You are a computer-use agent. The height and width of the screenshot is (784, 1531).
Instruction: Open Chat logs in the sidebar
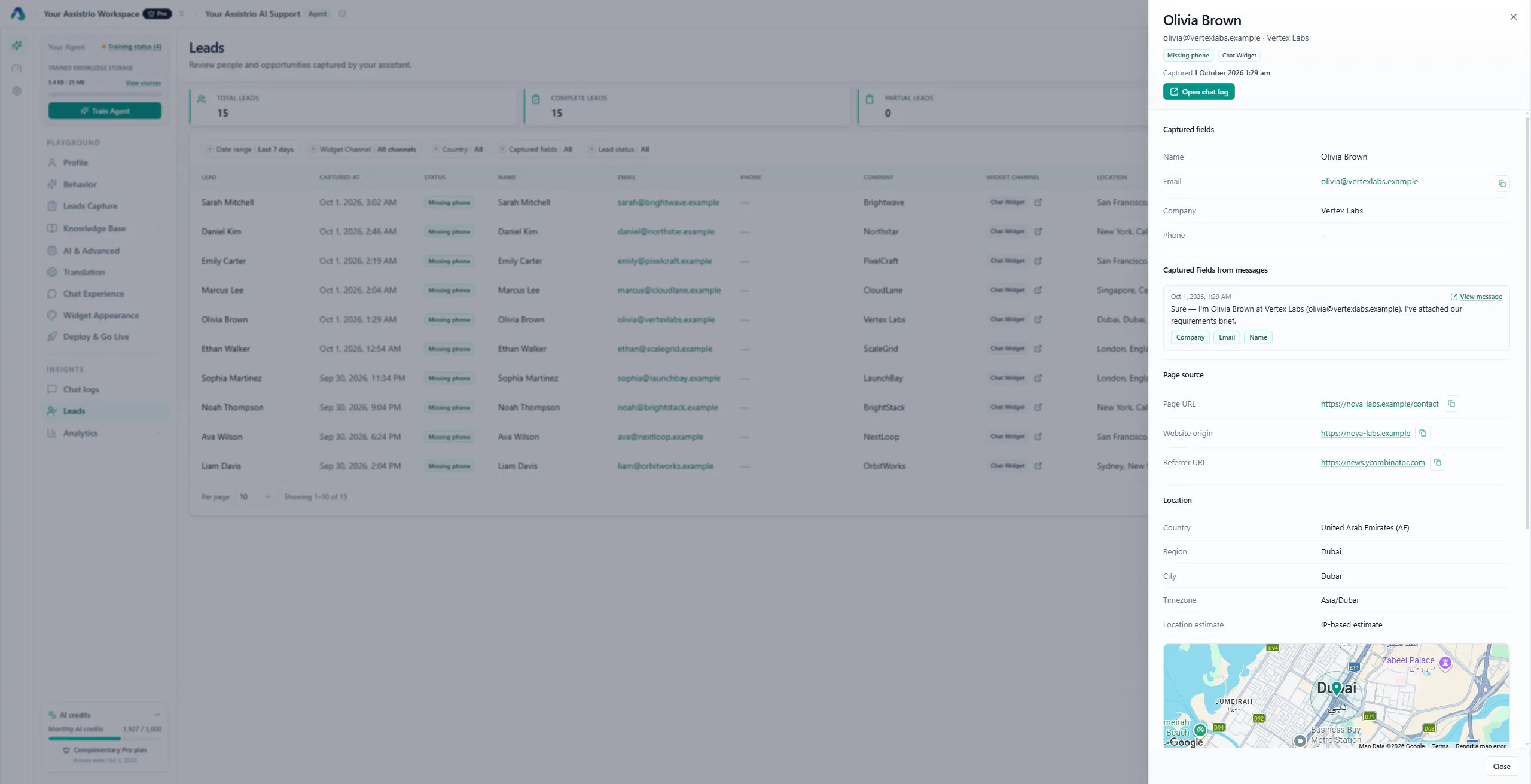click(x=81, y=389)
